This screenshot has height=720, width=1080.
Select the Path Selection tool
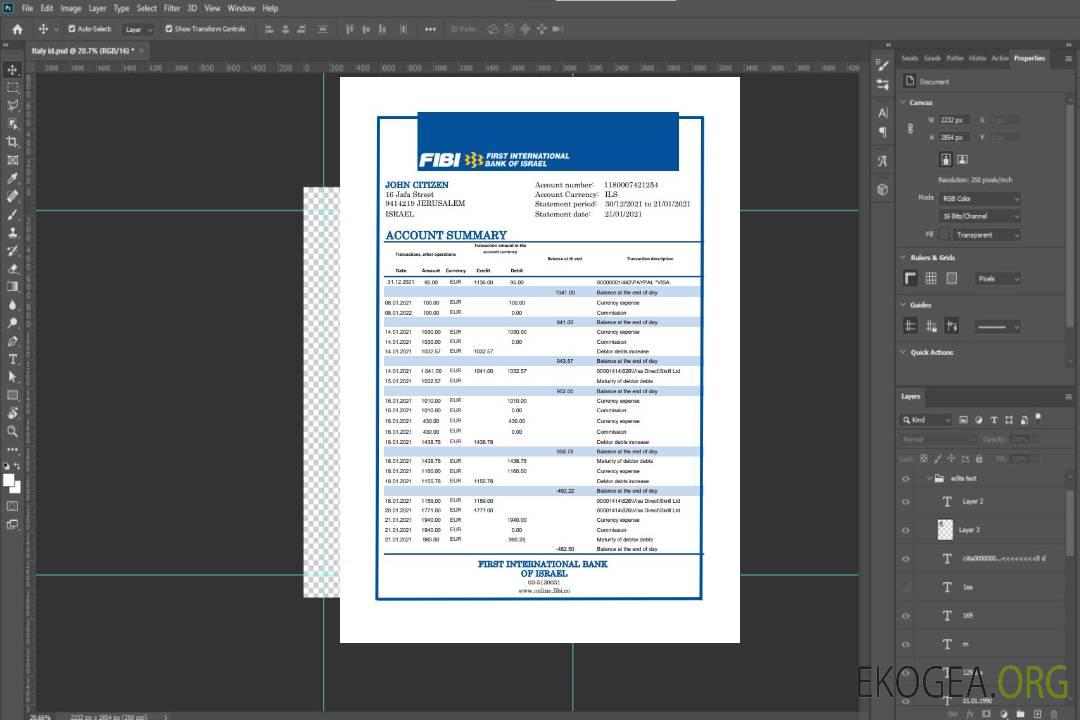point(12,377)
